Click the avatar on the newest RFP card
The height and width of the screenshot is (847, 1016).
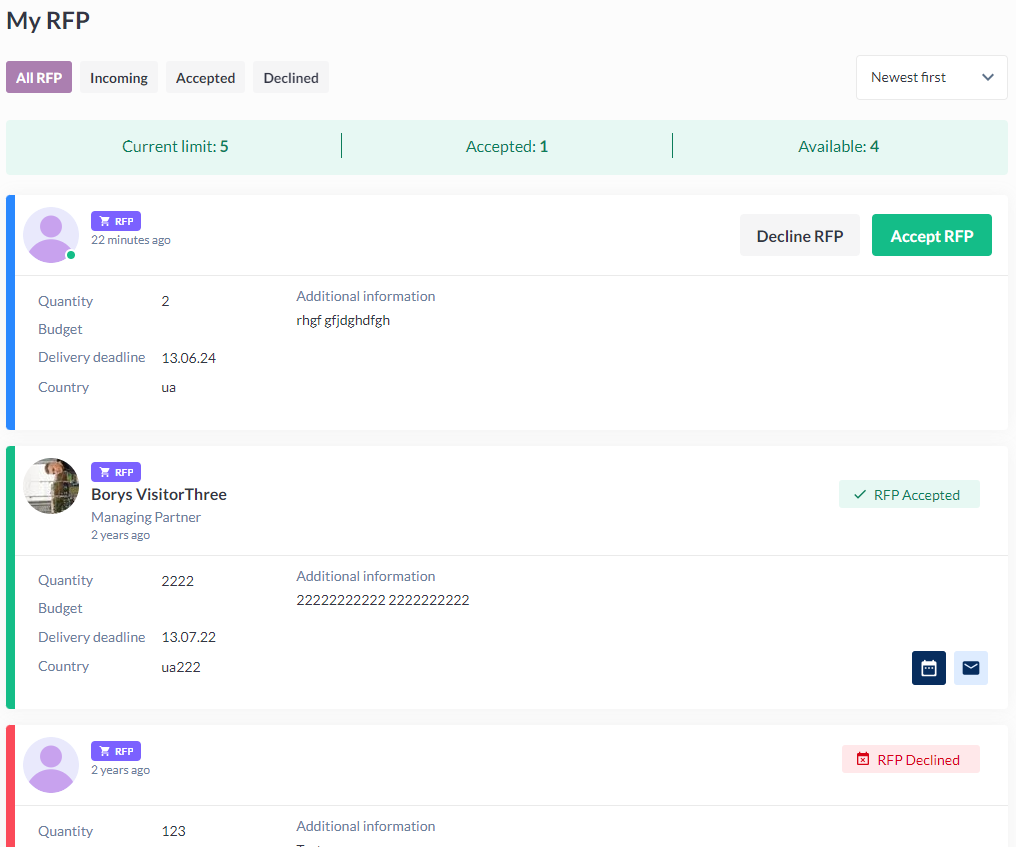[51, 235]
